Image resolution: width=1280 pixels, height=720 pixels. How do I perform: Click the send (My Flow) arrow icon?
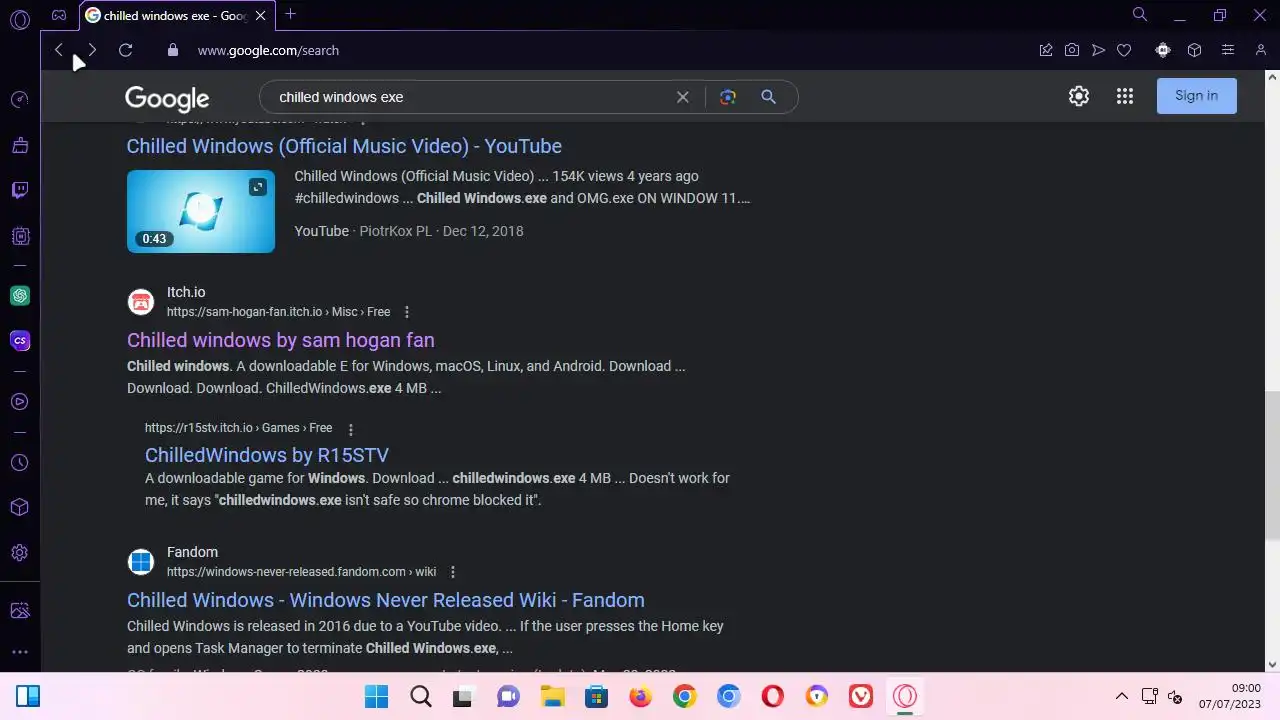click(1098, 50)
